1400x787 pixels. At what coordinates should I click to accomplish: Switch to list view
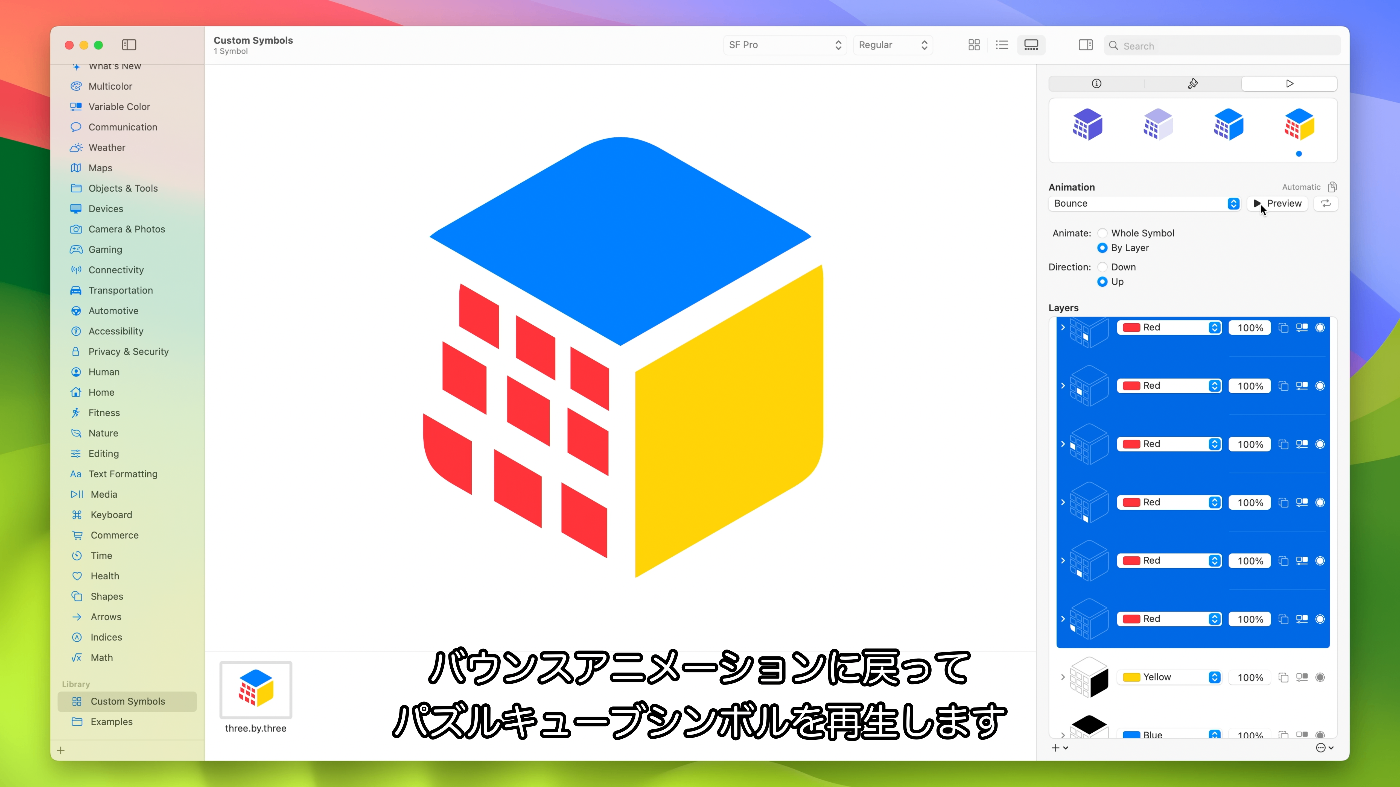click(1002, 45)
